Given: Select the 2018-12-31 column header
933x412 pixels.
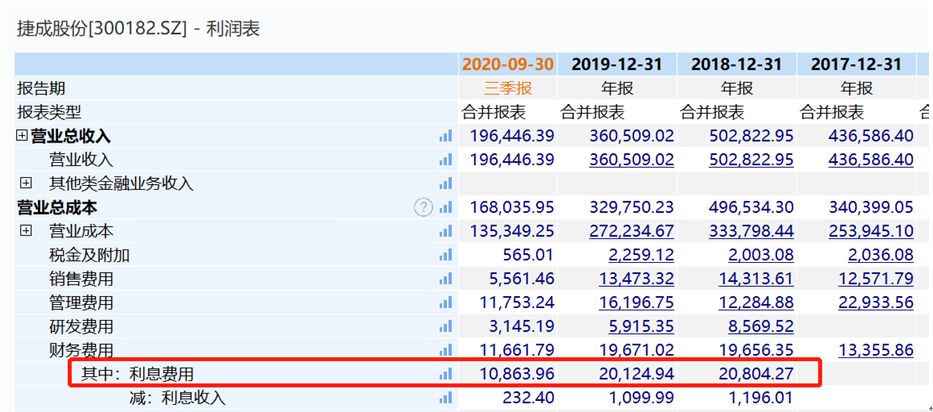Looking at the screenshot, I should click(737, 64).
